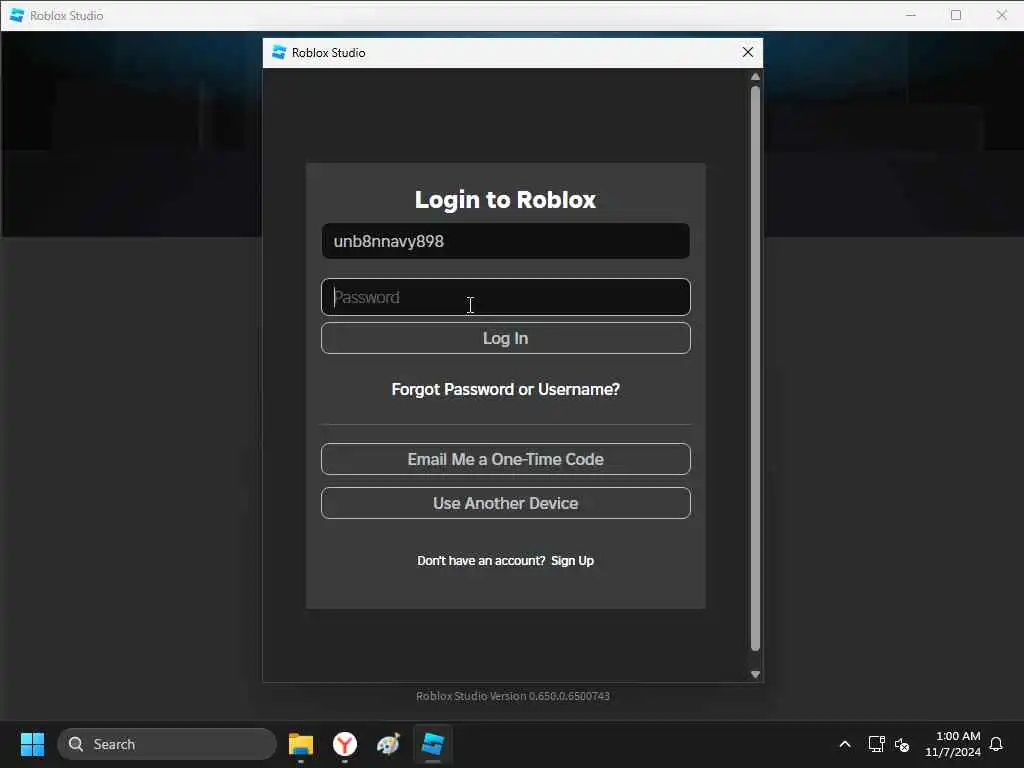Open network status tray icon
The height and width of the screenshot is (768, 1024).
click(x=876, y=744)
